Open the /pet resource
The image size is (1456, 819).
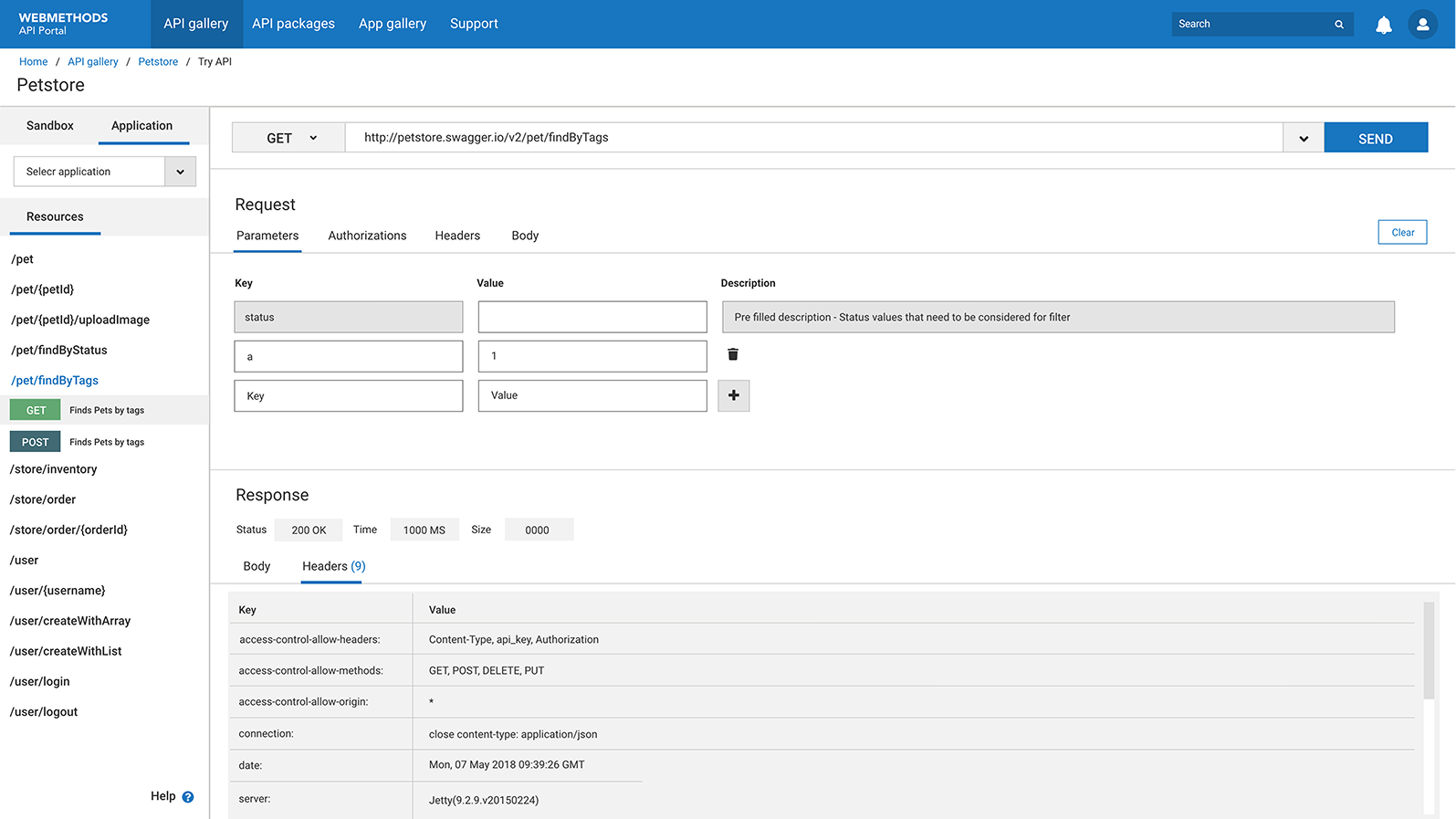(22, 259)
